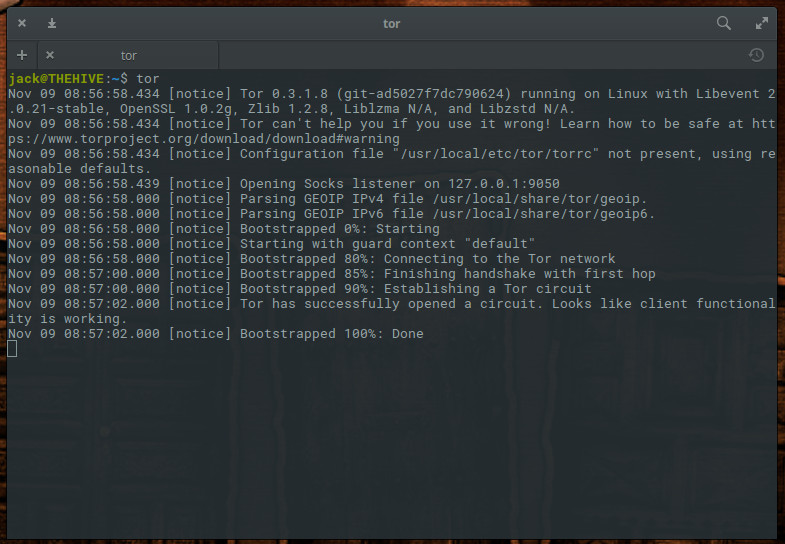Open the terminal search magnifier
785x544 pixels.
[723, 23]
